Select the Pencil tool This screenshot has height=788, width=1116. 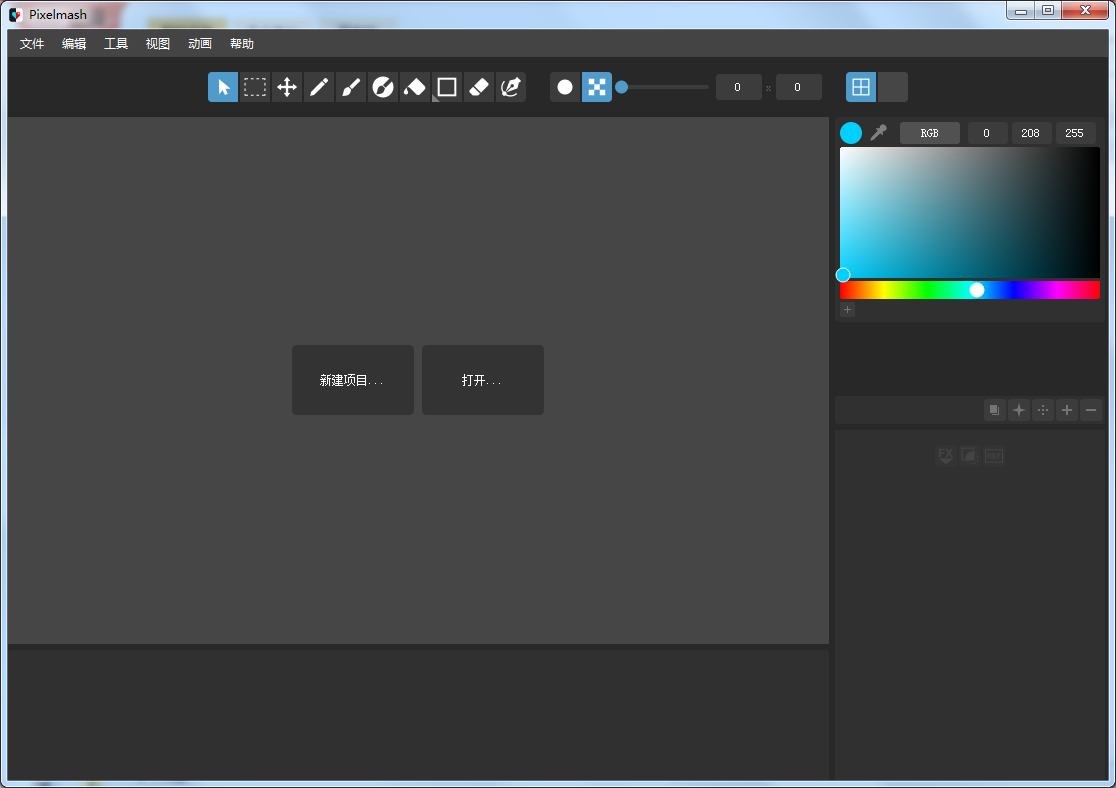[319, 87]
